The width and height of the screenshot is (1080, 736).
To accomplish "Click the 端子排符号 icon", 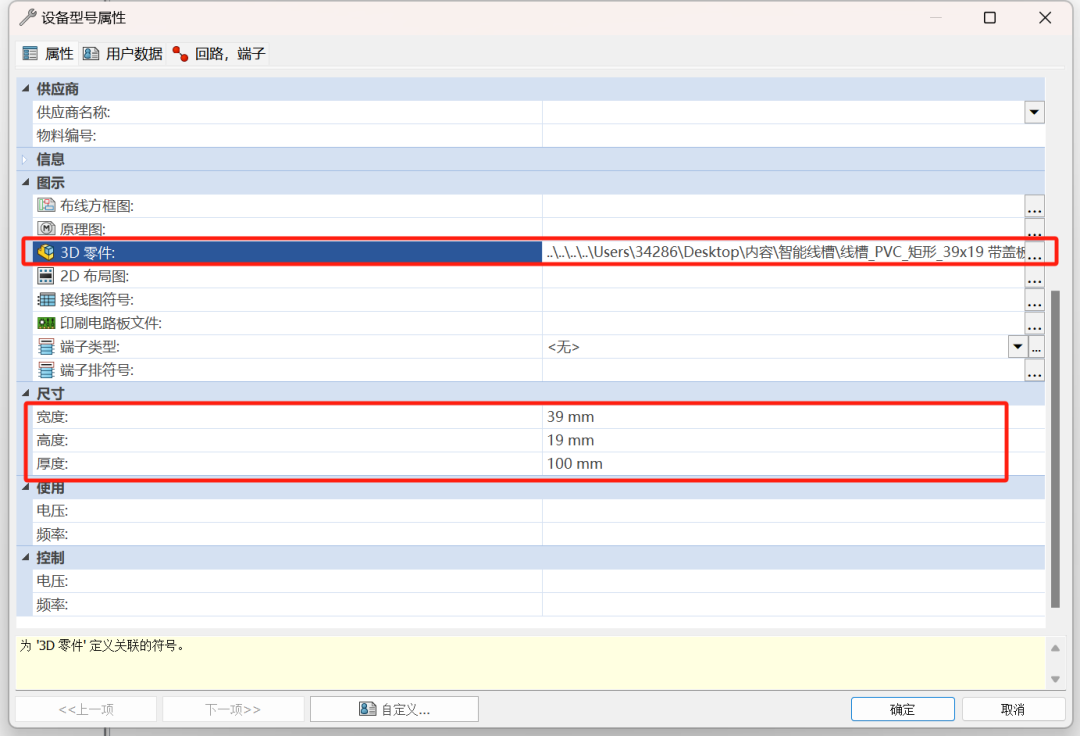I will (46, 370).
